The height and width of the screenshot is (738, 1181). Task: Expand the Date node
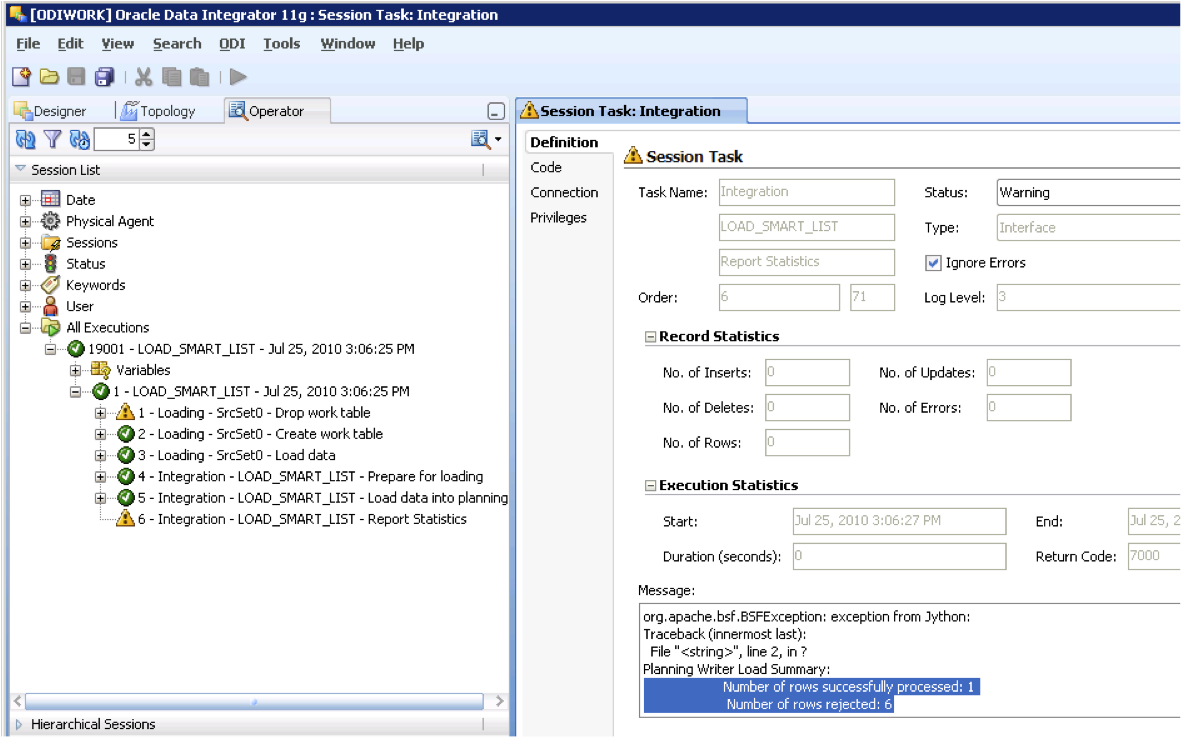(26, 200)
